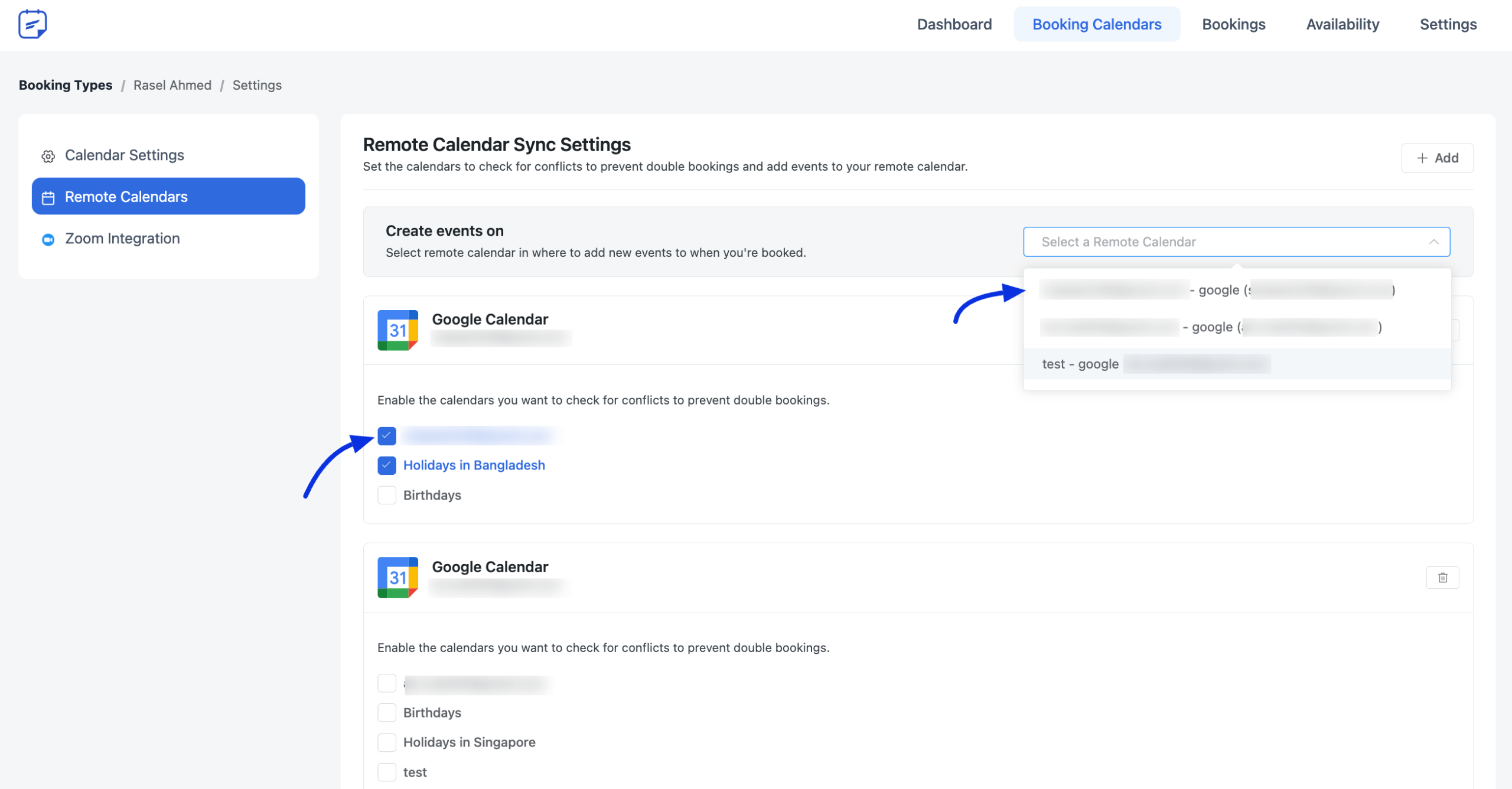Uncheck Holidays in Bangladesh checkbox
Image resolution: width=1512 pixels, height=789 pixels.
[387, 465]
